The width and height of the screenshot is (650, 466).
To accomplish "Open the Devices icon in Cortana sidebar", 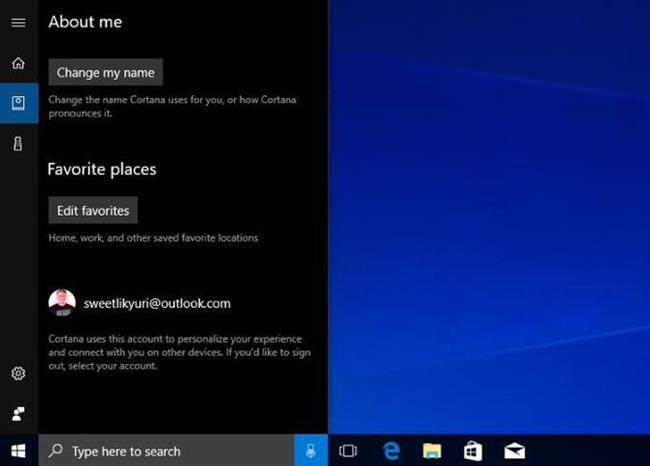I will coord(18,144).
